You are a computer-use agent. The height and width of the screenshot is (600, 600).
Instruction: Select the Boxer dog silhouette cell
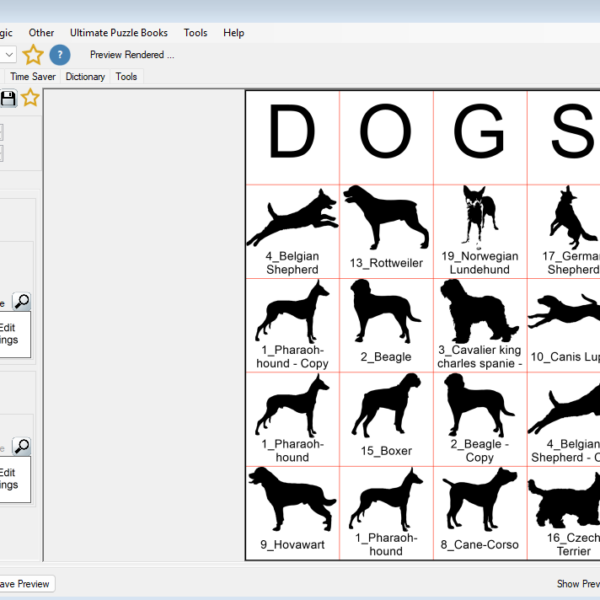tap(386, 418)
